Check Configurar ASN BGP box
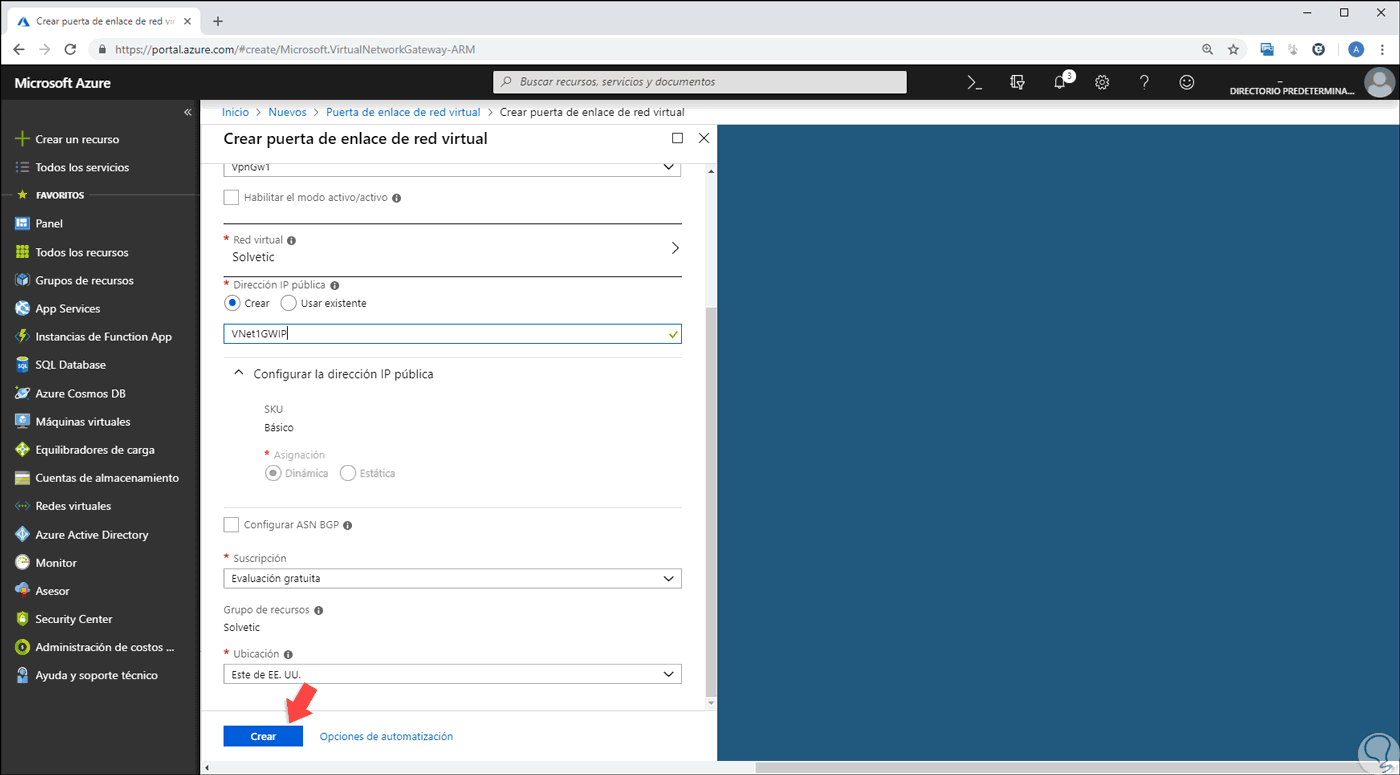Viewport: 1400px width, 775px height. (231, 525)
